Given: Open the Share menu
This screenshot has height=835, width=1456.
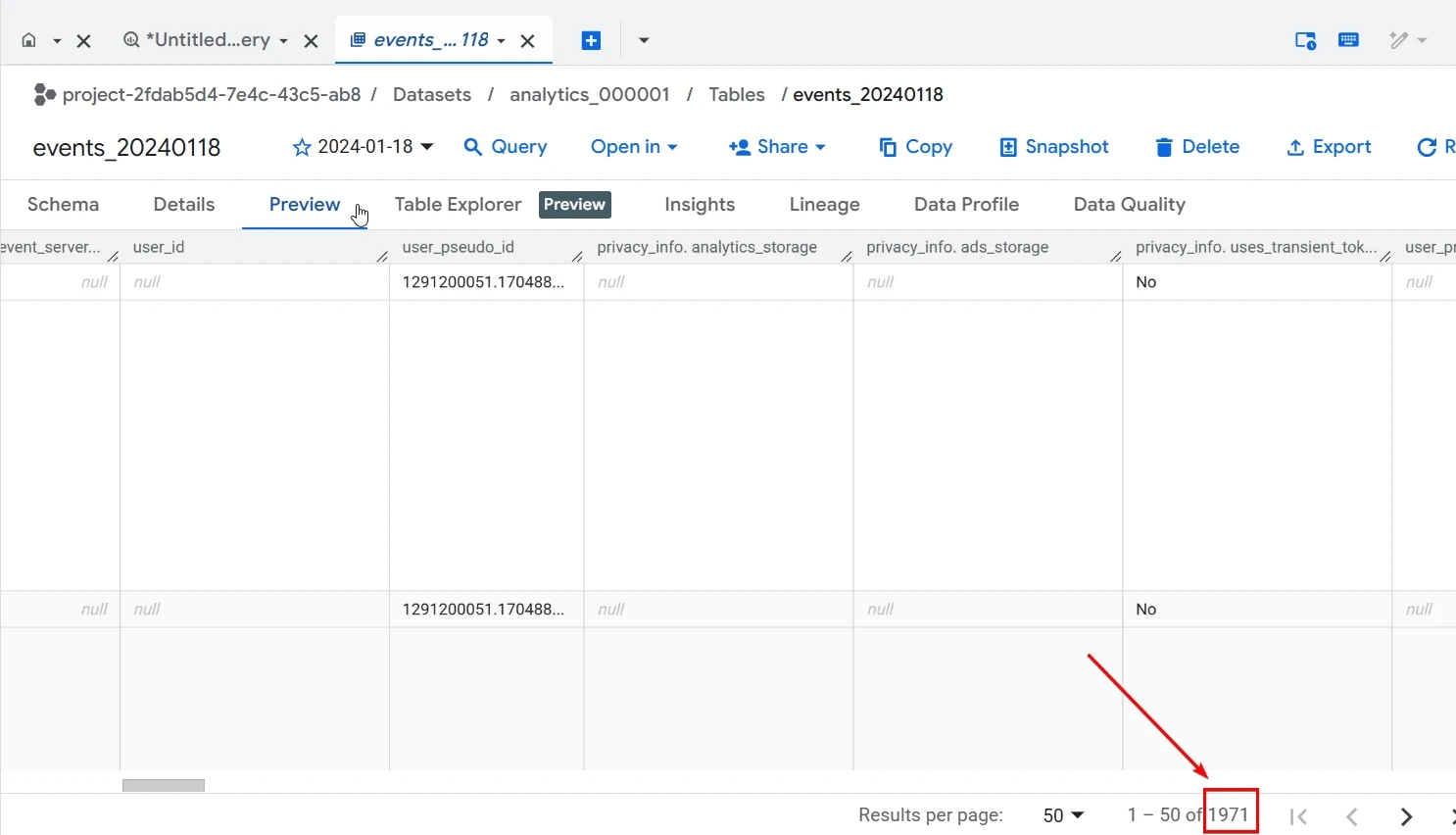Looking at the screenshot, I should coord(777,147).
